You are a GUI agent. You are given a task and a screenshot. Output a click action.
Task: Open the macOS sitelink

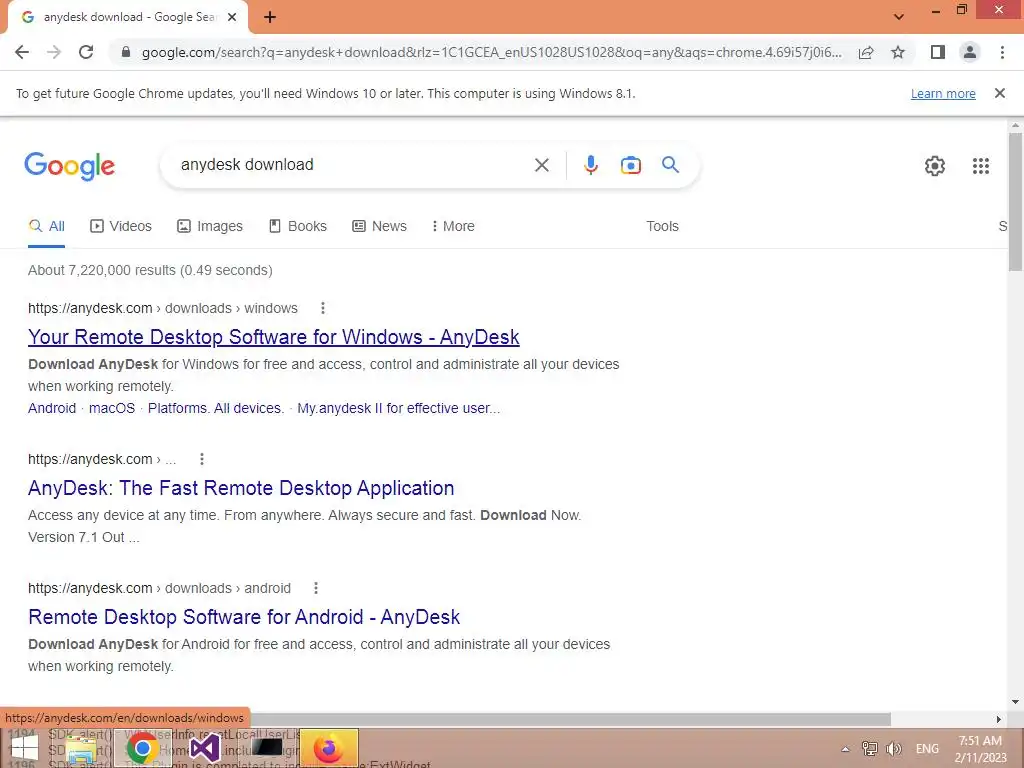(112, 408)
